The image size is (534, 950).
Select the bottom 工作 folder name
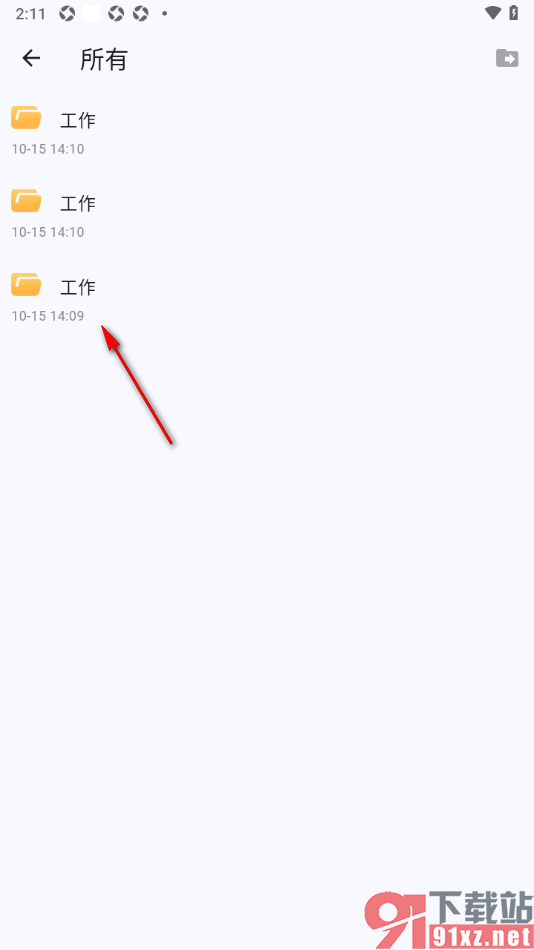pos(78,287)
